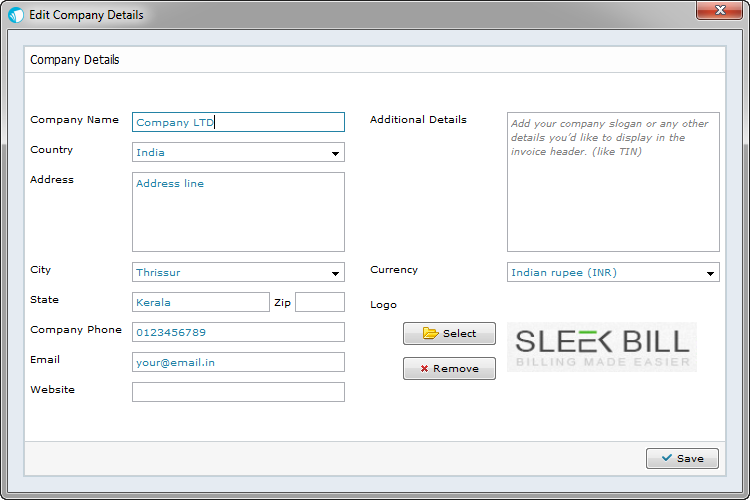750x500 pixels.
Task: Click the checkmark icon on Save button
Action: (x=664, y=459)
